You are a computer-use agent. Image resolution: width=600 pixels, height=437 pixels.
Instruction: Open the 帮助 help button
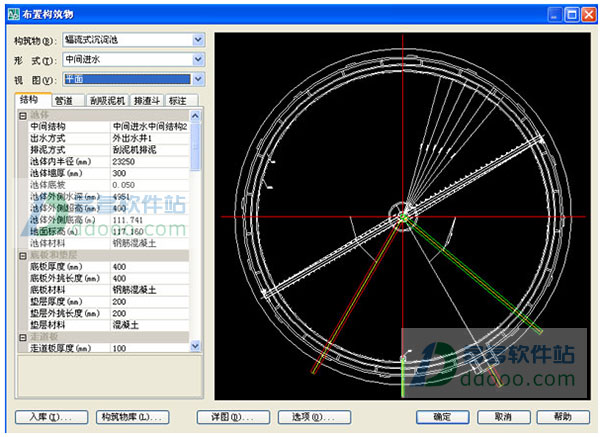point(563,417)
